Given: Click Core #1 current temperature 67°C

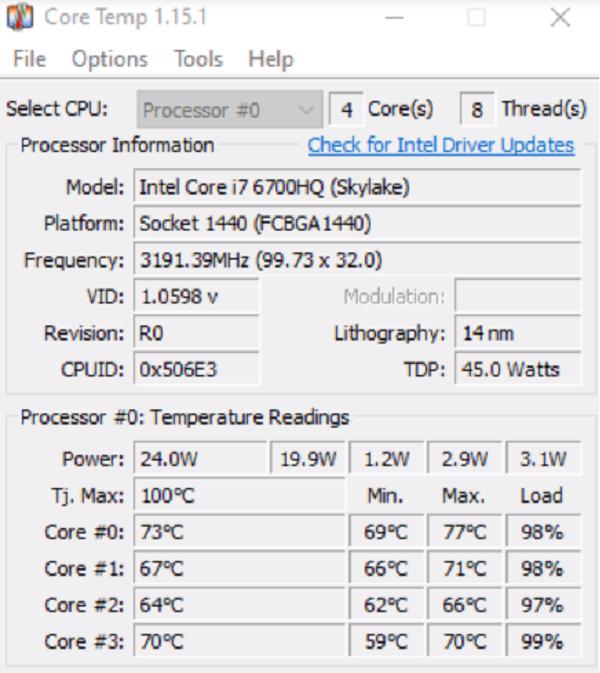Looking at the screenshot, I should (x=239, y=569).
